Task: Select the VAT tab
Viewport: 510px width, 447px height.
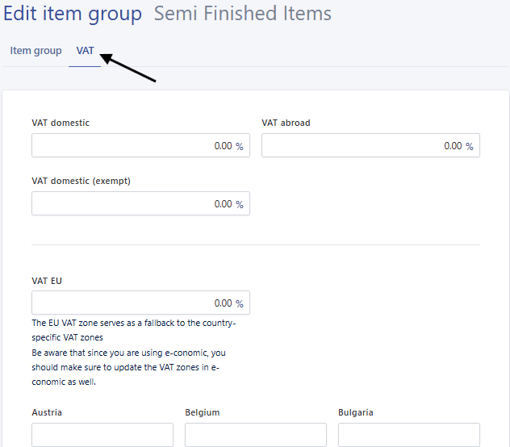Action: (x=85, y=51)
